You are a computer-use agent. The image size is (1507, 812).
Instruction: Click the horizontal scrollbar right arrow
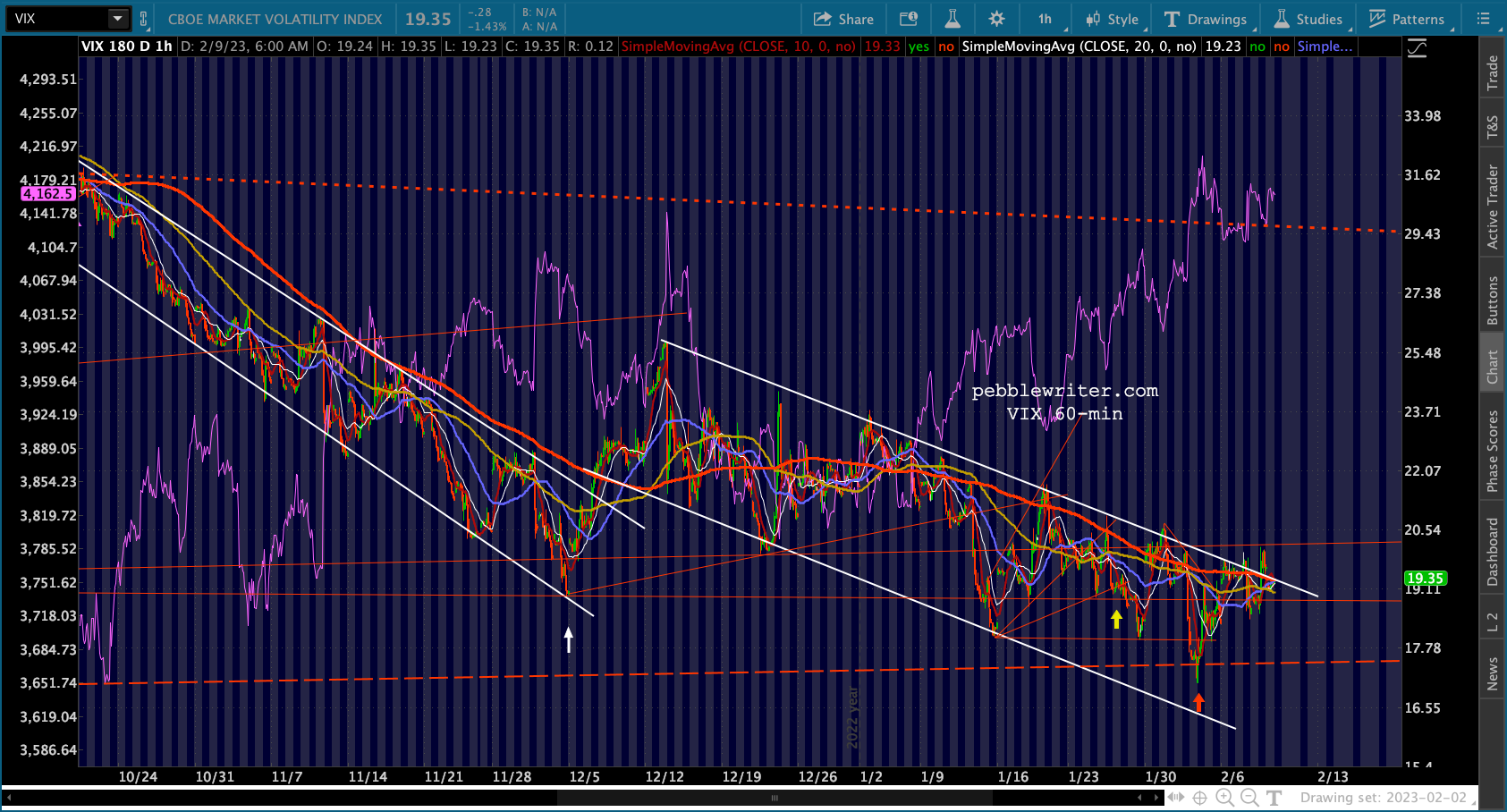(x=1158, y=797)
